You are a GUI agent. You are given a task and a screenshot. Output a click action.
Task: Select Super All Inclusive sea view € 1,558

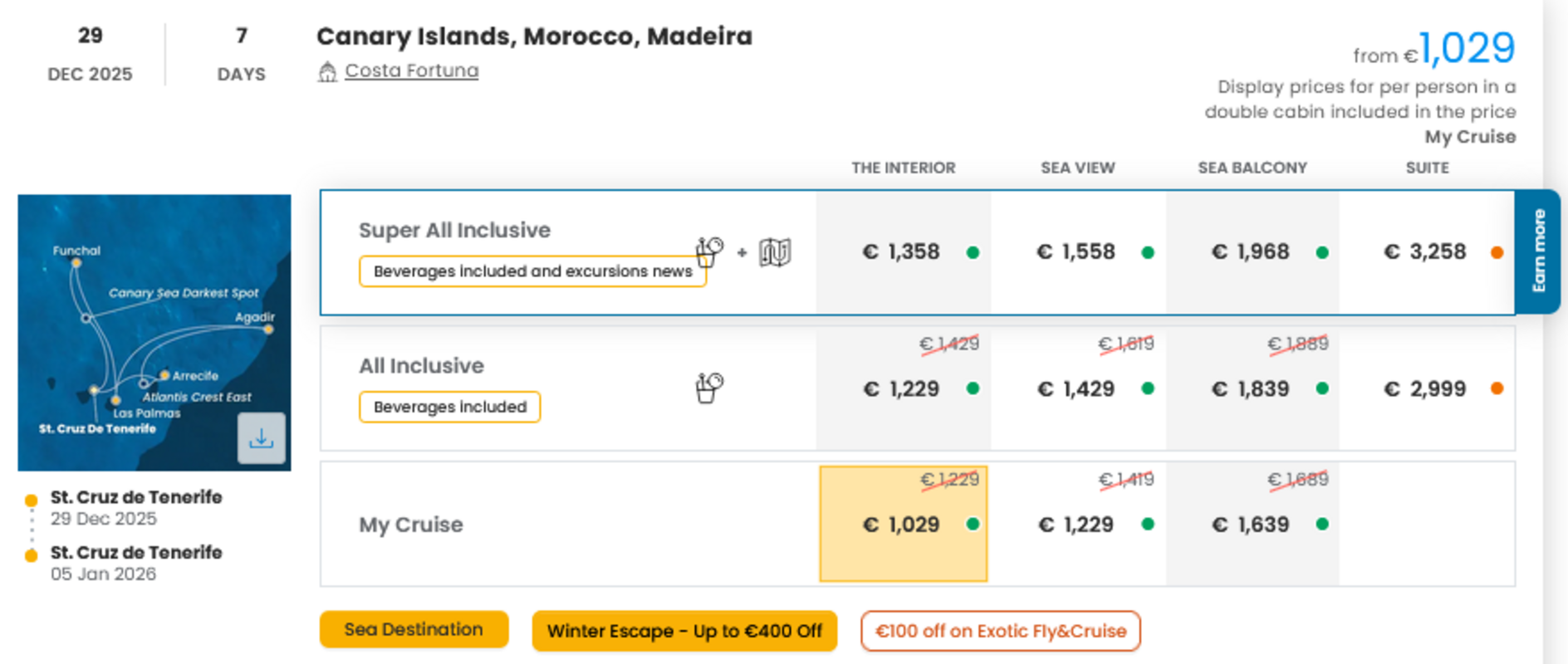coord(1078,252)
